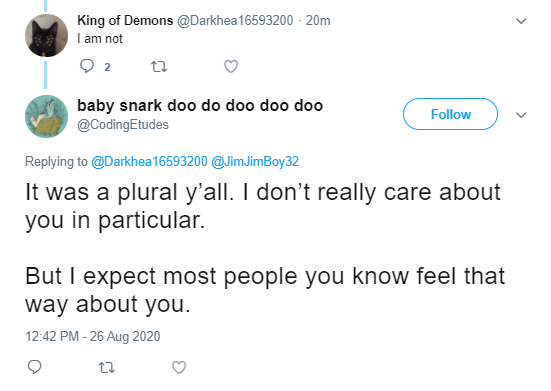Open King of Demons display name
This screenshot has height=391, width=551.
coord(125,20)
